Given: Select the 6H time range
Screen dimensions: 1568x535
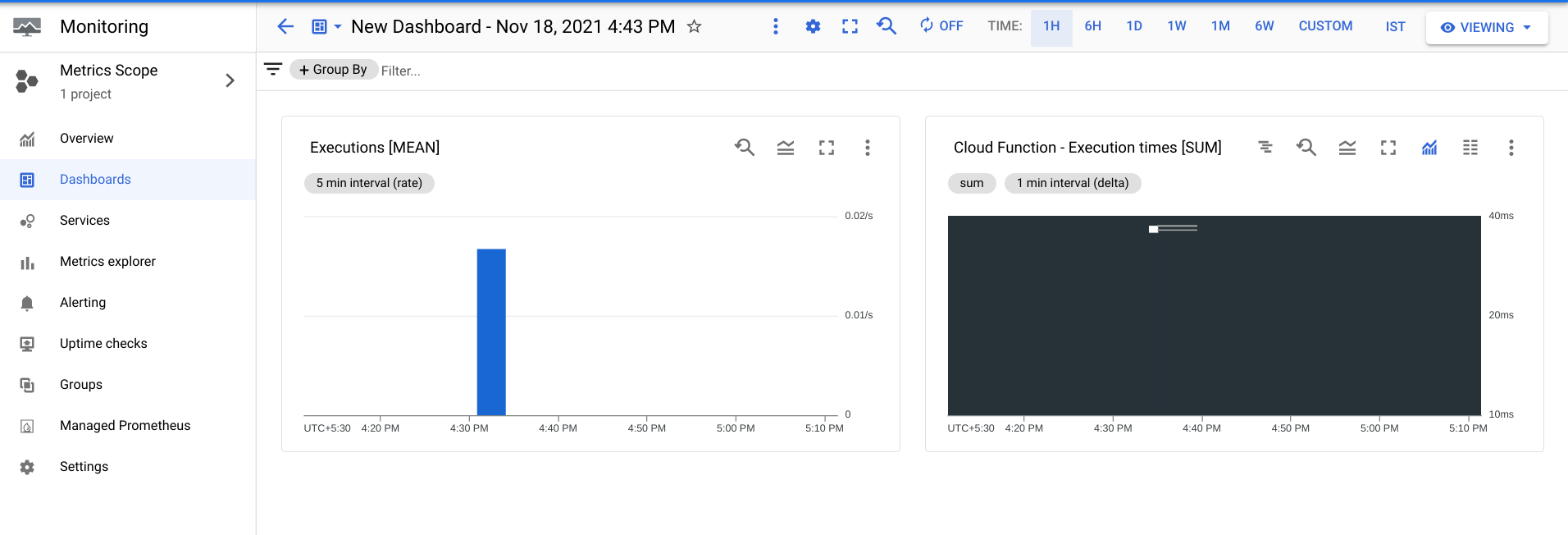Looking at the screenshot, I should click(x=1093, y=26).
